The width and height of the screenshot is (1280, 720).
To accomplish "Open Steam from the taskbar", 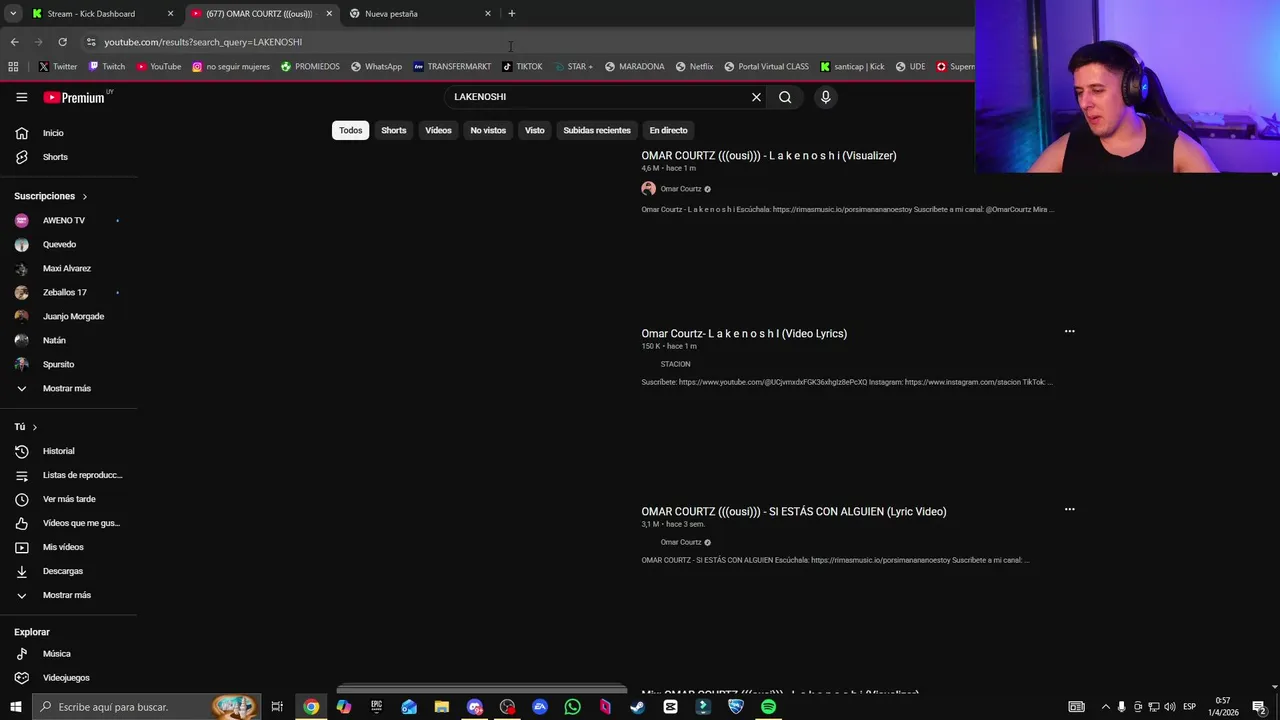I will (x=637, y=707).
